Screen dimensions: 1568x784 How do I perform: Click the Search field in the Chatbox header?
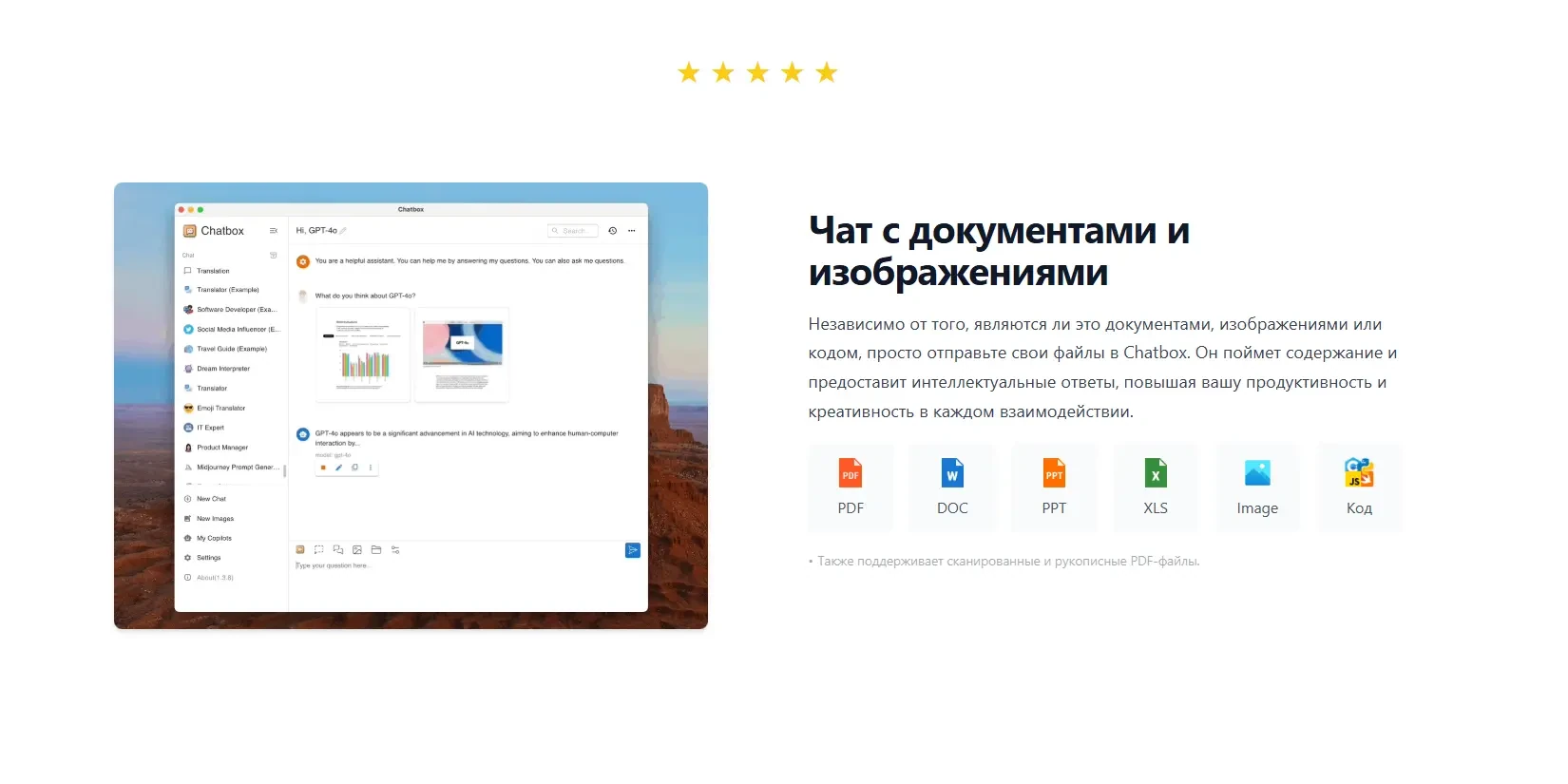pos(573,231)
